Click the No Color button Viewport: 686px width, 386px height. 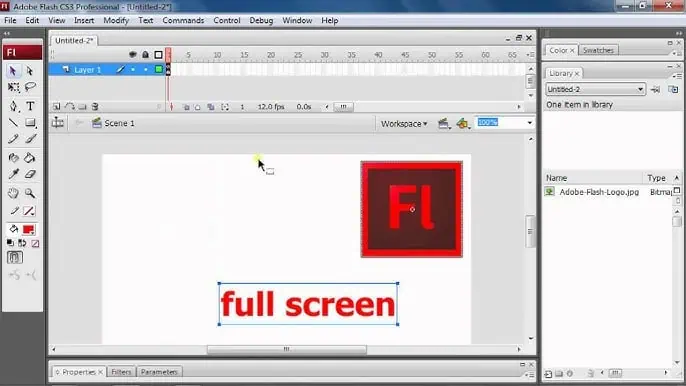pyautogui.click(x=35, y=243)
